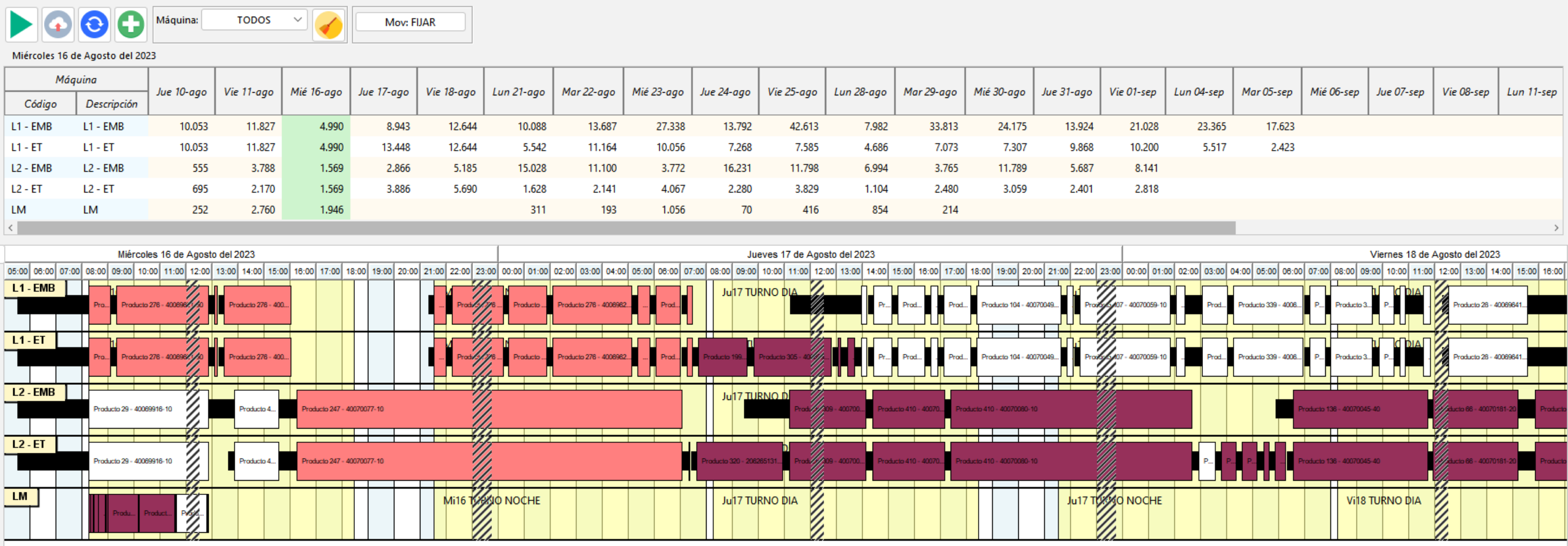Click the Mov: FIJAR button
The height and width of the screenshot is (546, 1568).
tap(410, 23)
